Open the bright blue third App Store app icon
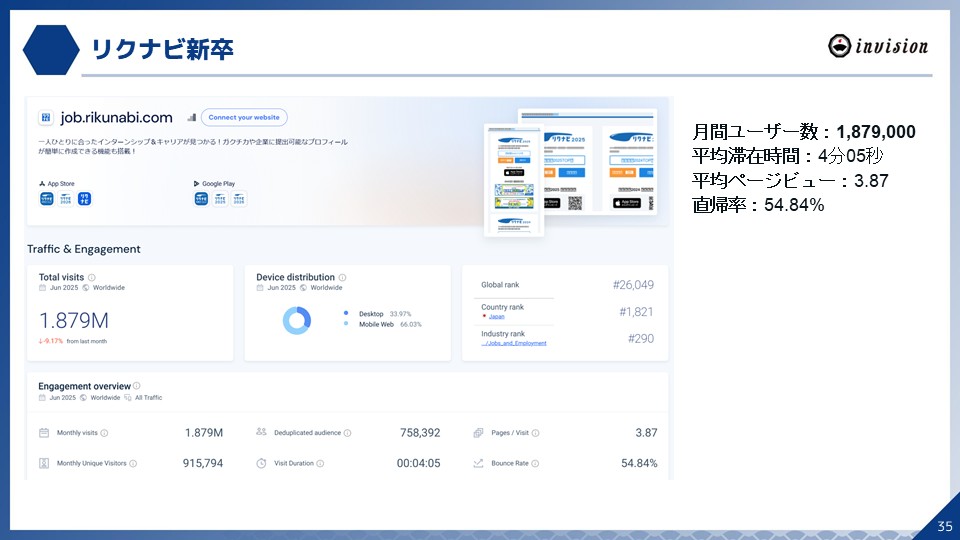 click(x=84, y=198)
